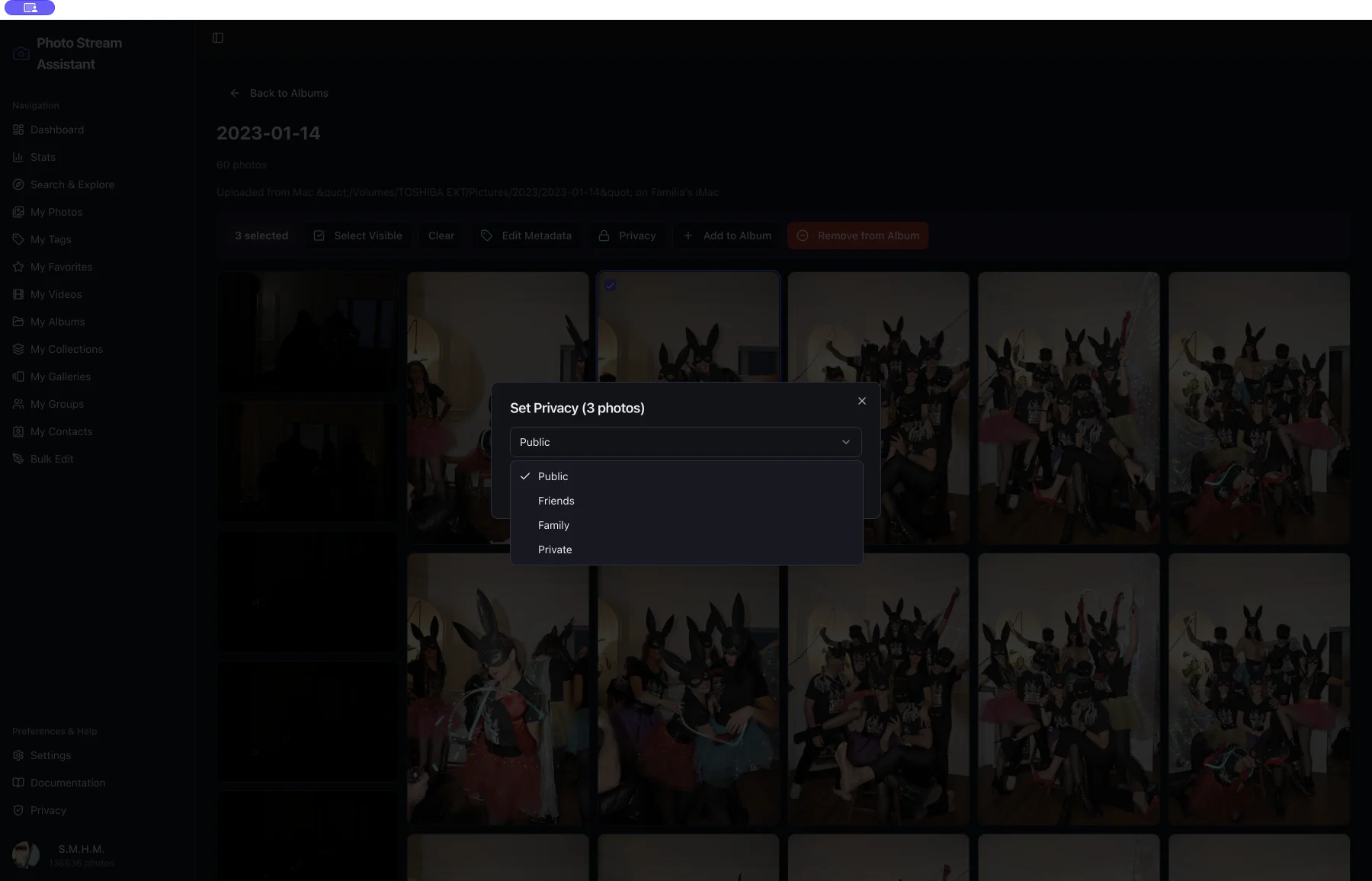This screenshot has height=881, width=1372.
Task: Toggle the sidebar panel icon at top
Action: [218, 37]
